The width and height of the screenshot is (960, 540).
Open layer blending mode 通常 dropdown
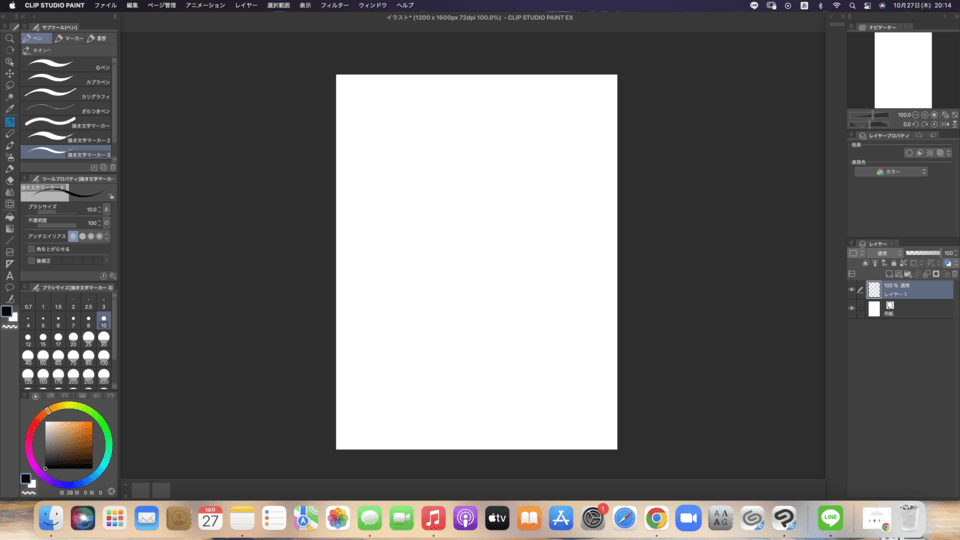pos(886,253)
